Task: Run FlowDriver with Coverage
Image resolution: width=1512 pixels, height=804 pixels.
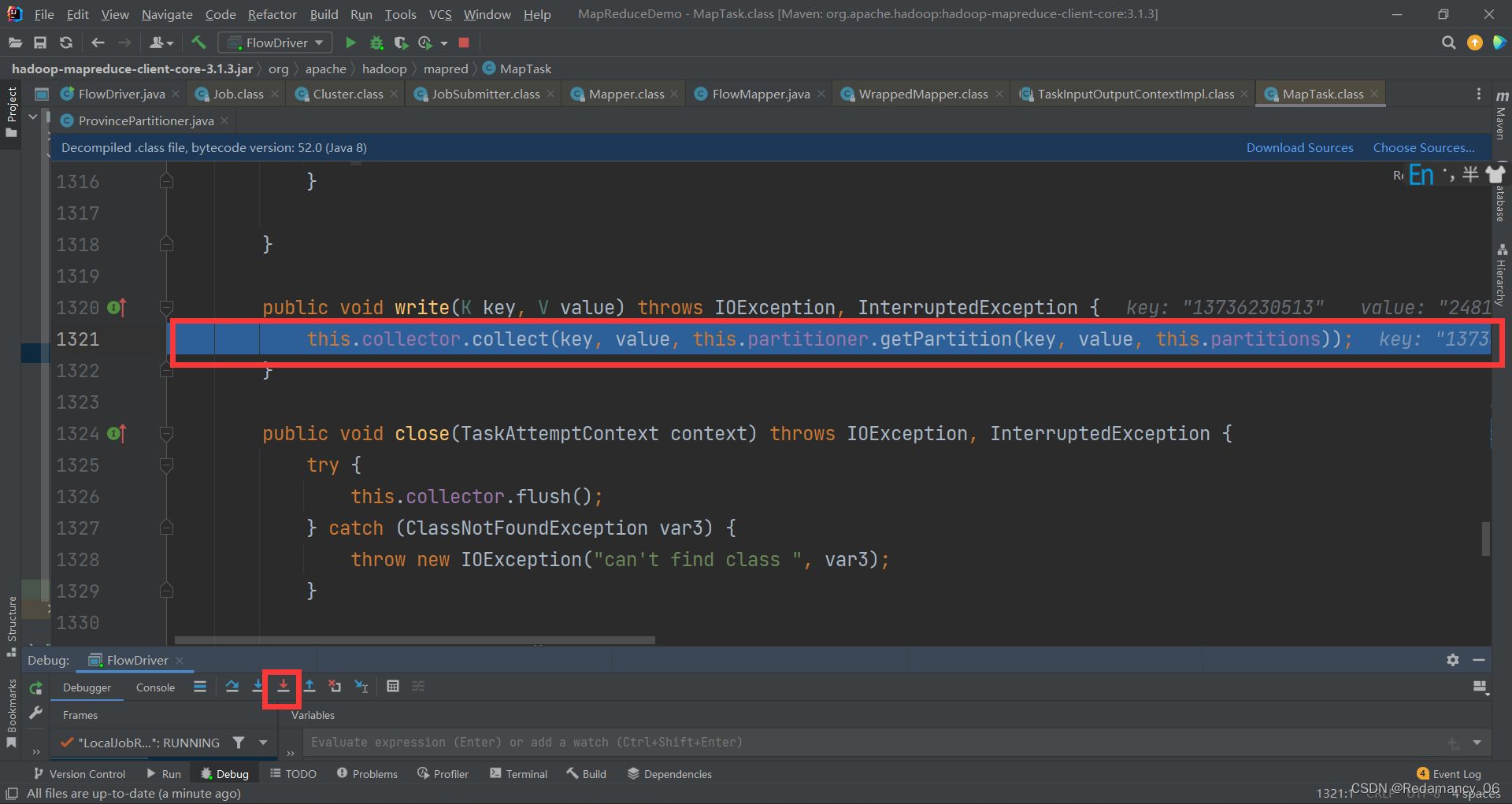Action: click(401, 43)
